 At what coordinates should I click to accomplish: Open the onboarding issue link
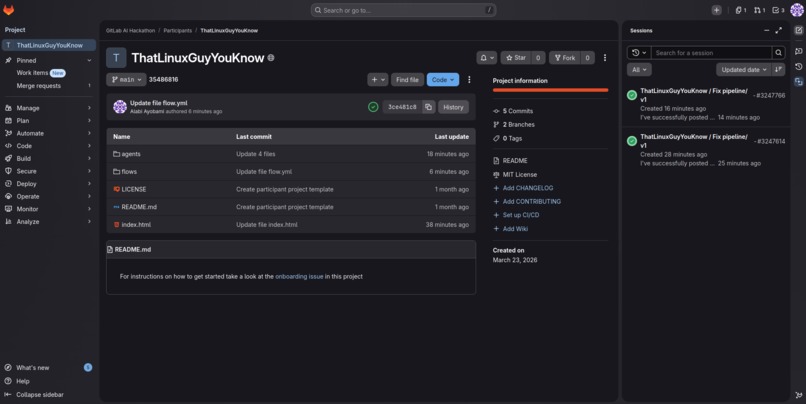299,277
